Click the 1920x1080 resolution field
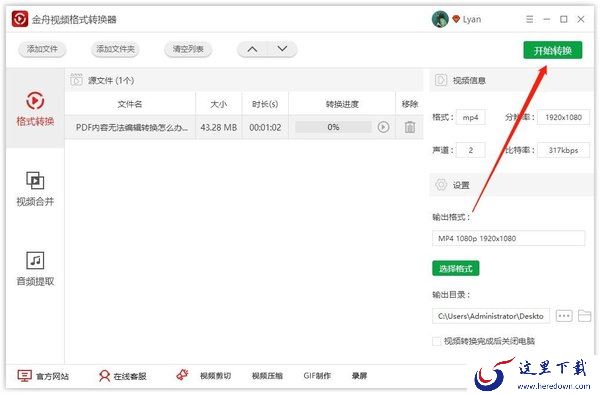 (x=563, y=117)
